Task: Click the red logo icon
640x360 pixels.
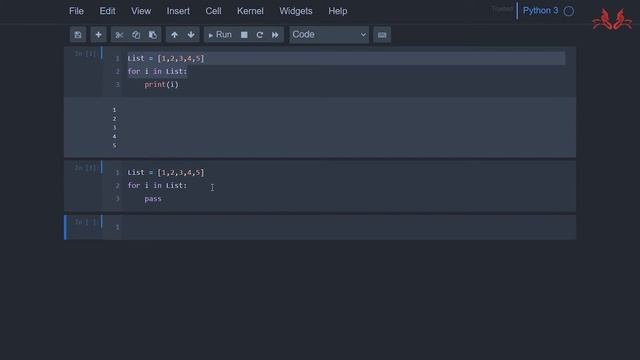Action: [x=612, y=19]
